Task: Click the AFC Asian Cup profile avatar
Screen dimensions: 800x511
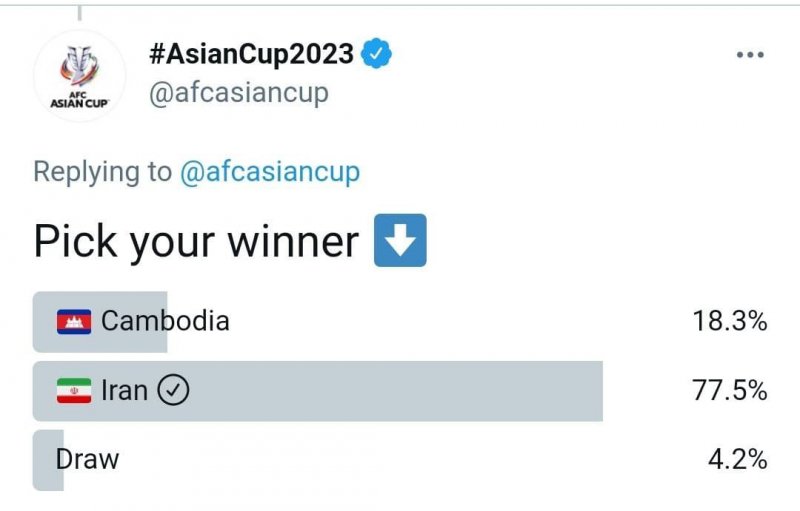Action: [x=79, y=75]
